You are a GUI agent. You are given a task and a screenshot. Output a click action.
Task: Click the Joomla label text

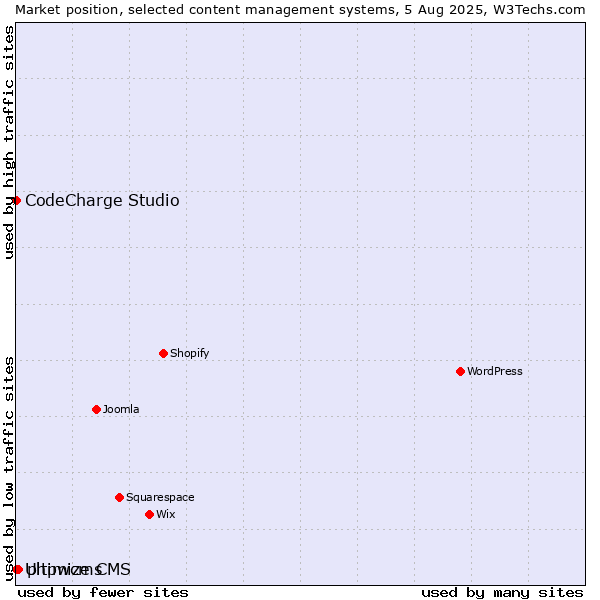121,409
